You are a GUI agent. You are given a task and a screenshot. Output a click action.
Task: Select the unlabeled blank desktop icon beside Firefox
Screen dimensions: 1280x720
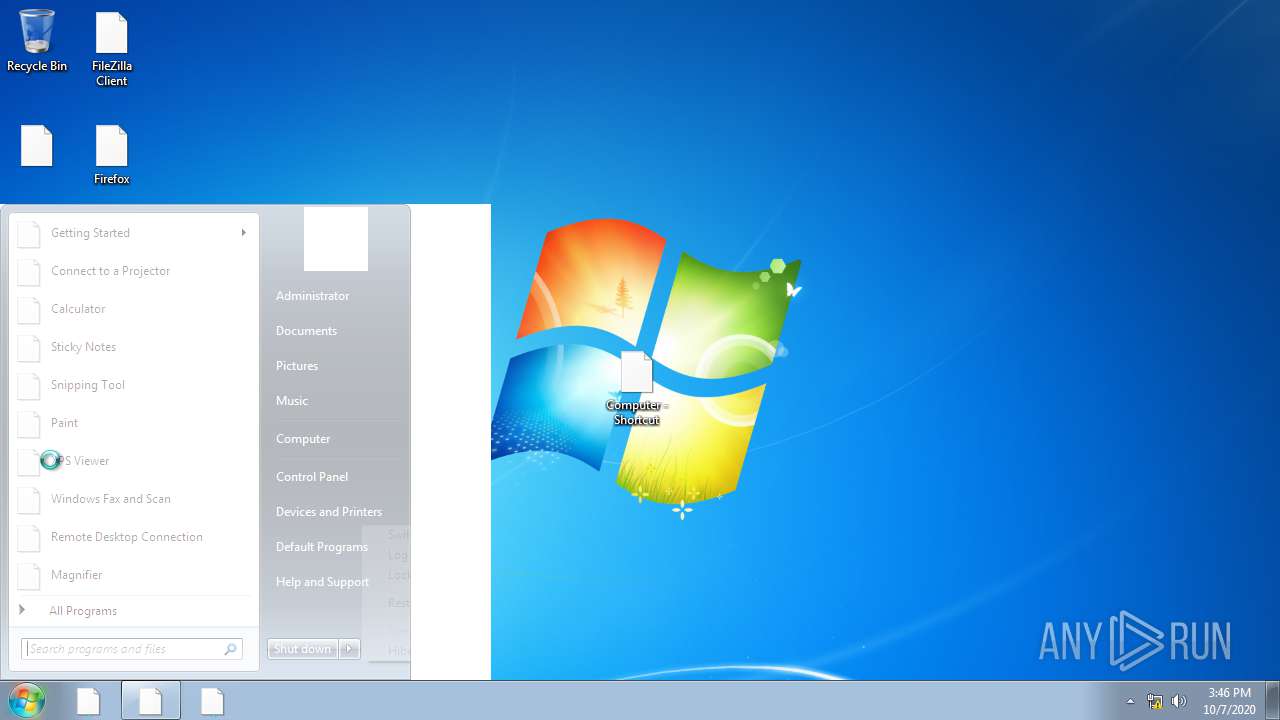point(37,146)
